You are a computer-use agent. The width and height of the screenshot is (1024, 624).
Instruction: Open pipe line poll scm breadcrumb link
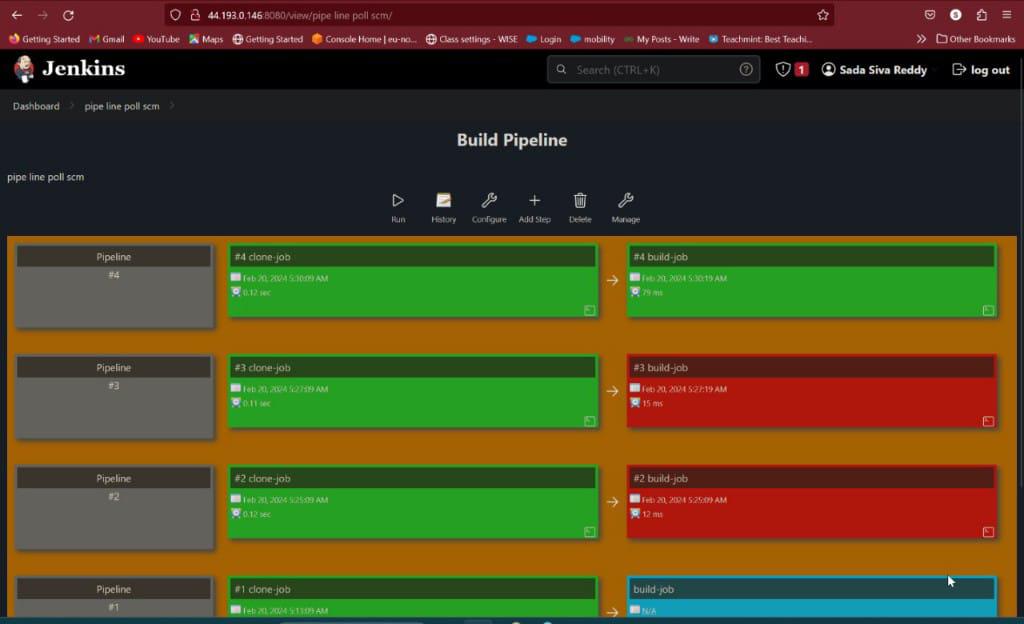click(x=121, y=106)
